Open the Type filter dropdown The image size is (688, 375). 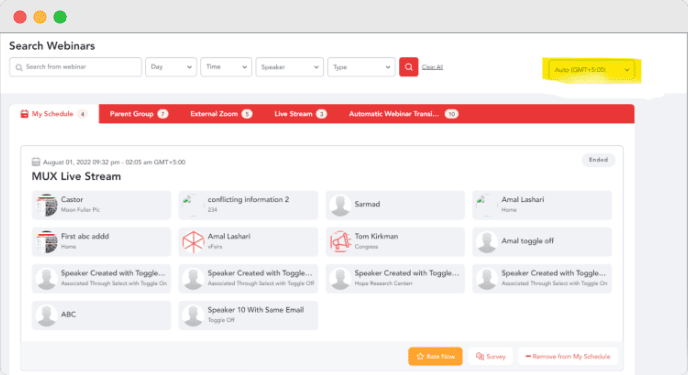click(361, 67)
